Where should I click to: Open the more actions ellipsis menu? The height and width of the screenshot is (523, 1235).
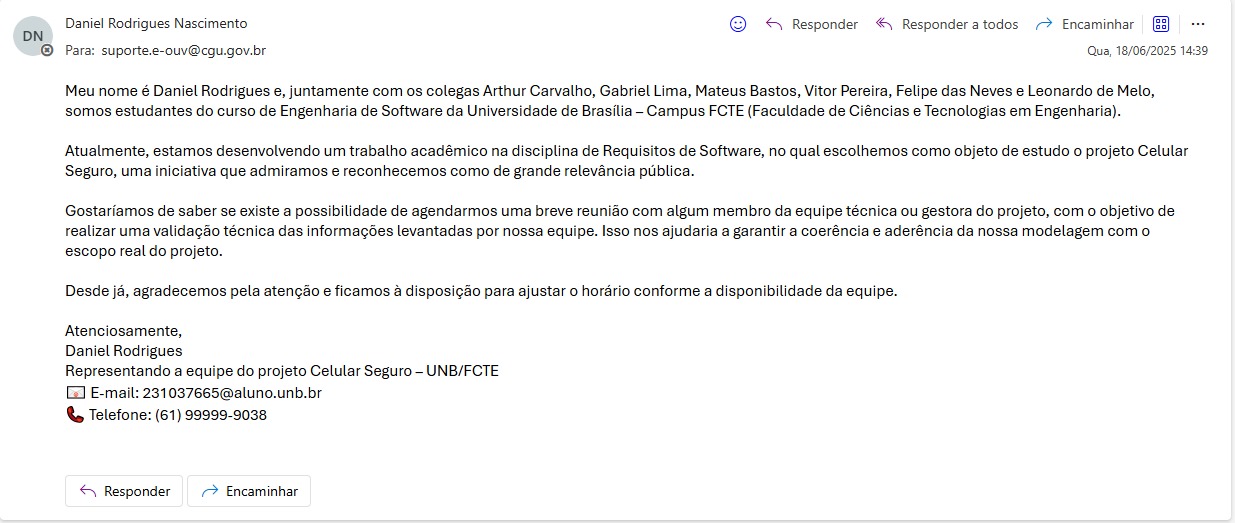tap(1198, 24)
